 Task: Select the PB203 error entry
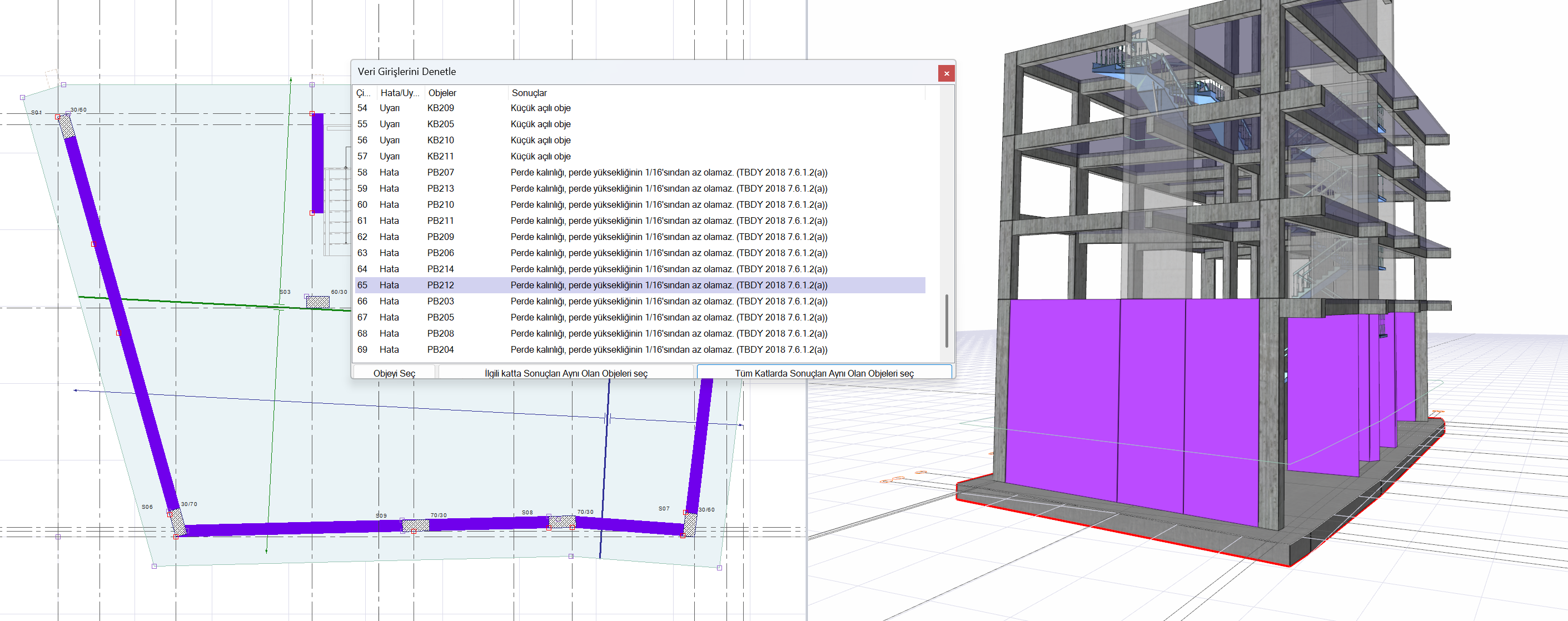440,301
